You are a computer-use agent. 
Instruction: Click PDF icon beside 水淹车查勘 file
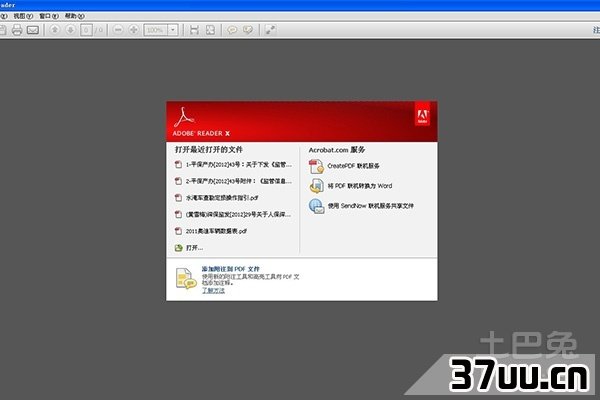(178, 198)
